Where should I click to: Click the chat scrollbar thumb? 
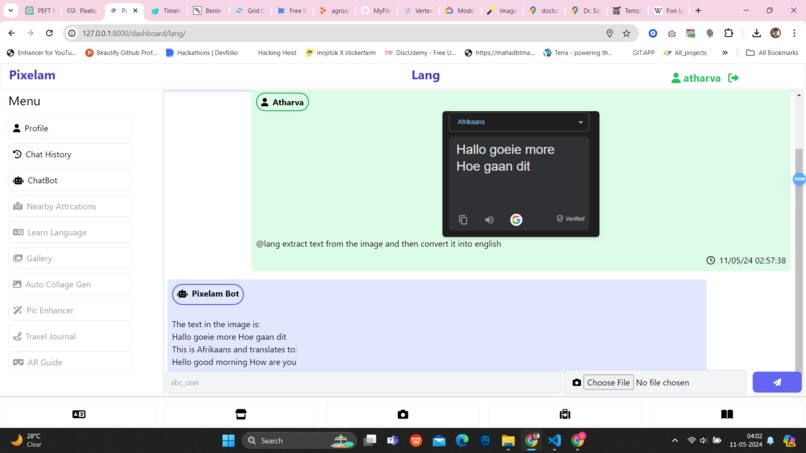(x=798, y=260)
